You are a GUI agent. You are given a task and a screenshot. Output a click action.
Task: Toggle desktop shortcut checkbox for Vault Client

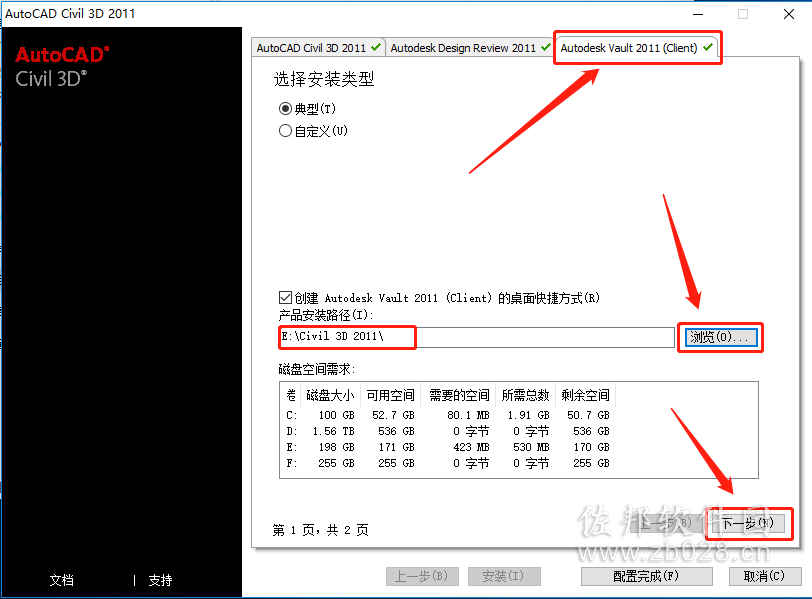coord(285,298)
